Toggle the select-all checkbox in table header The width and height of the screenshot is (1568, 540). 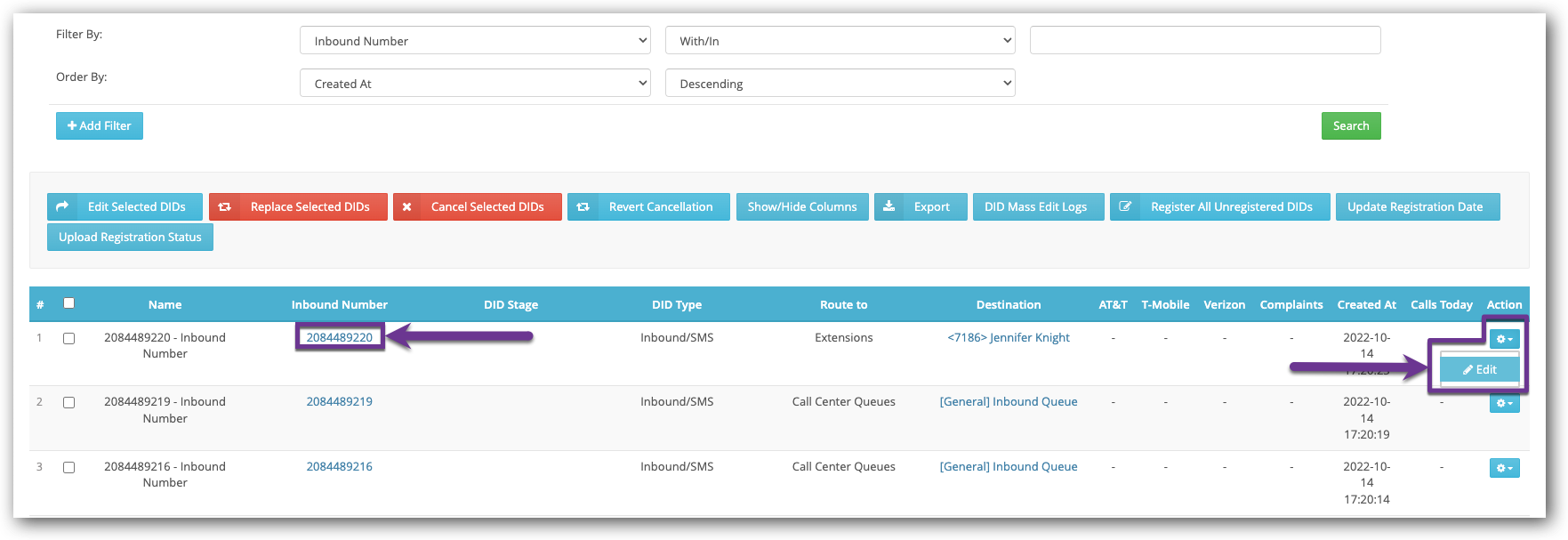(x=69, y=303)
